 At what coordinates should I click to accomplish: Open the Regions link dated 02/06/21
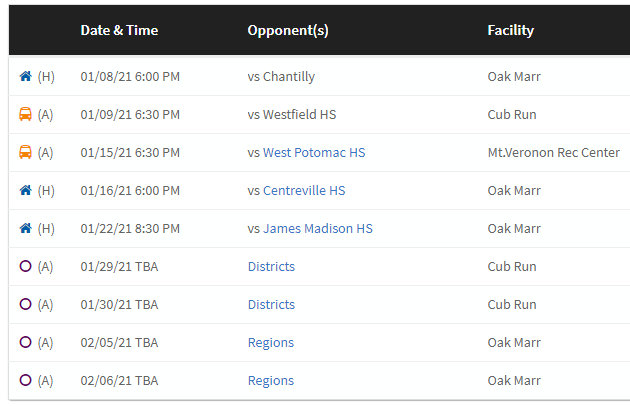pyautogui.click(x=271, y=380)
